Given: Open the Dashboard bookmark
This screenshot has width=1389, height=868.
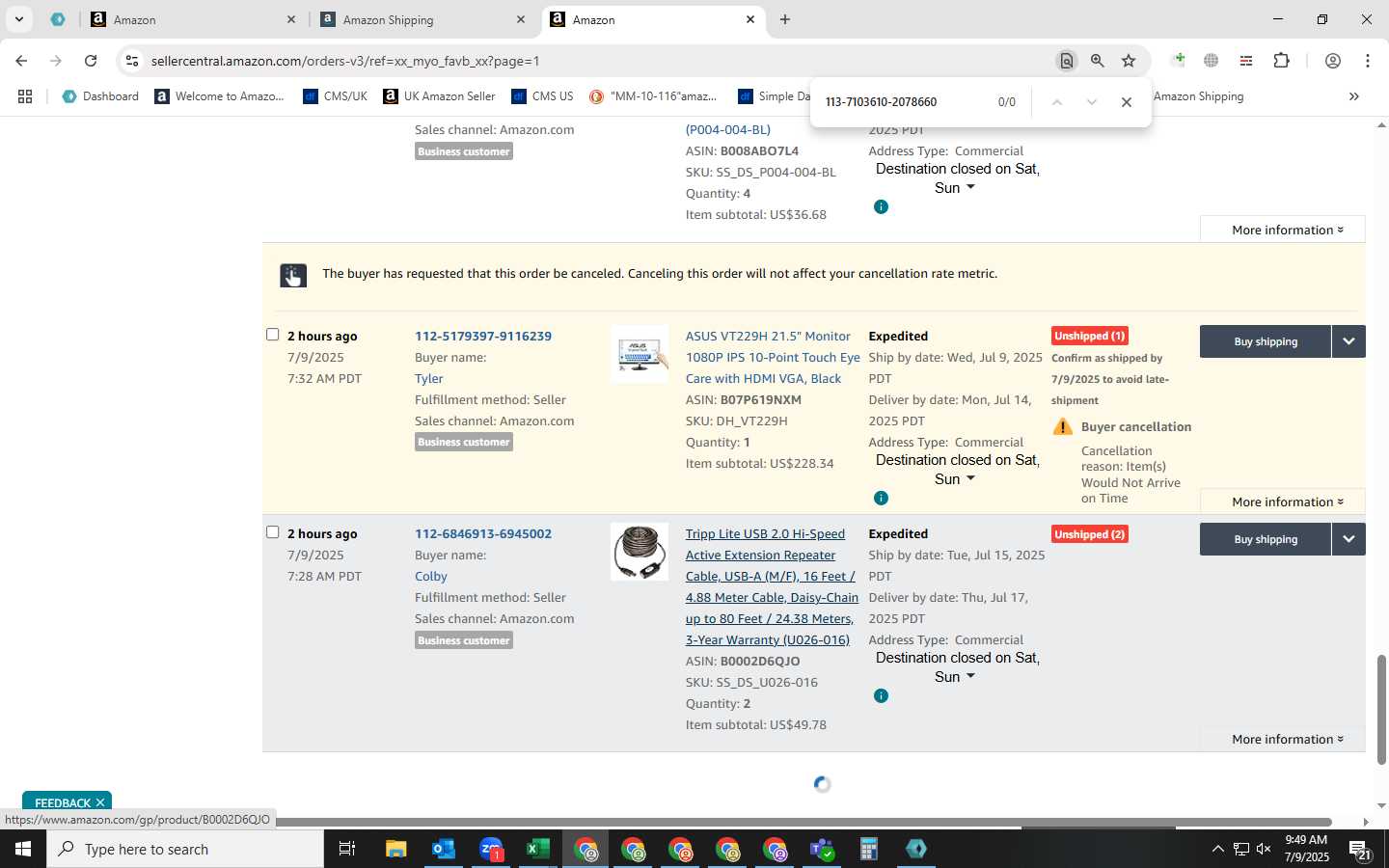Looking at the screenshot, I should point(100,96).
